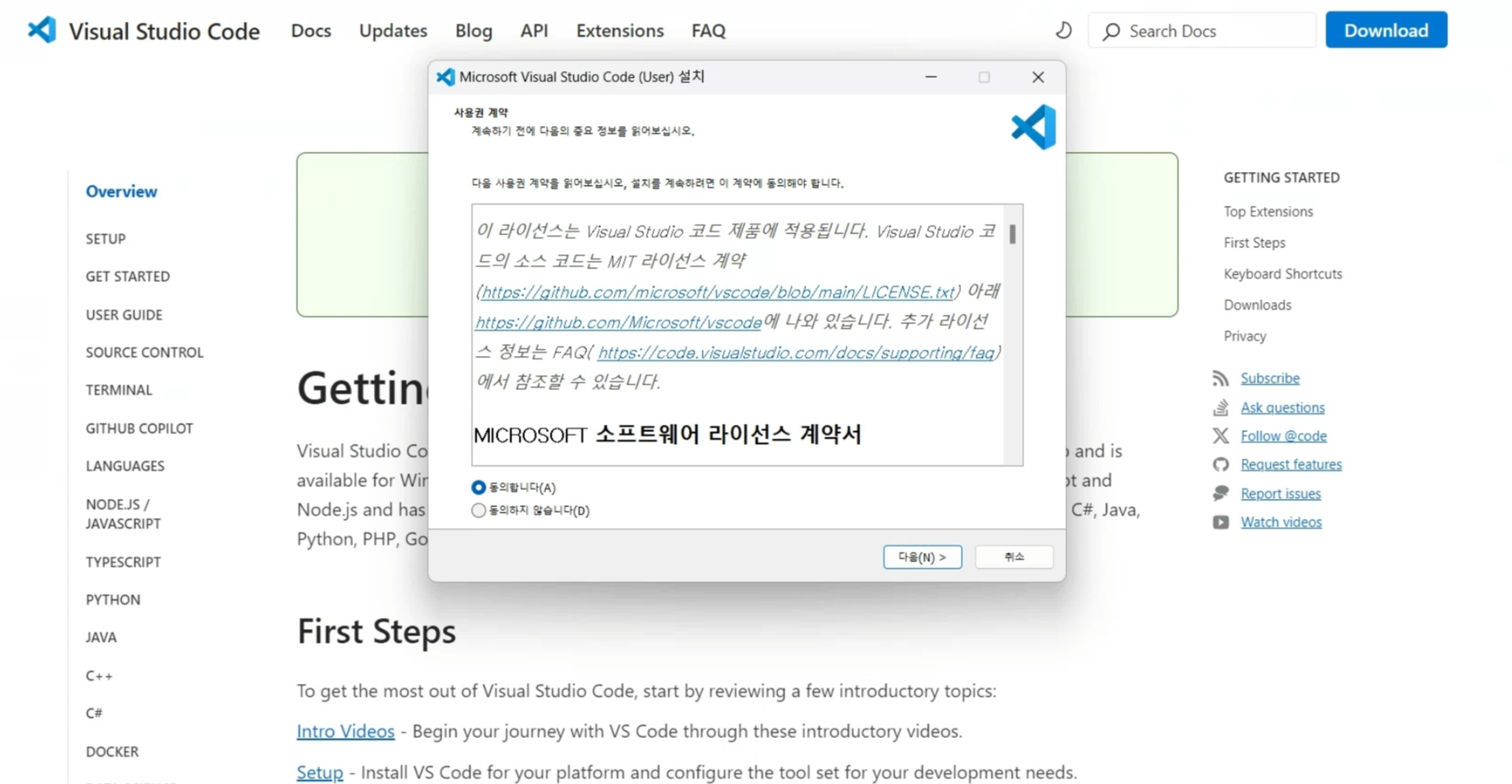Open the Extensions nav item
This screenshot has width=1512, height=784.
click(619, 31)
